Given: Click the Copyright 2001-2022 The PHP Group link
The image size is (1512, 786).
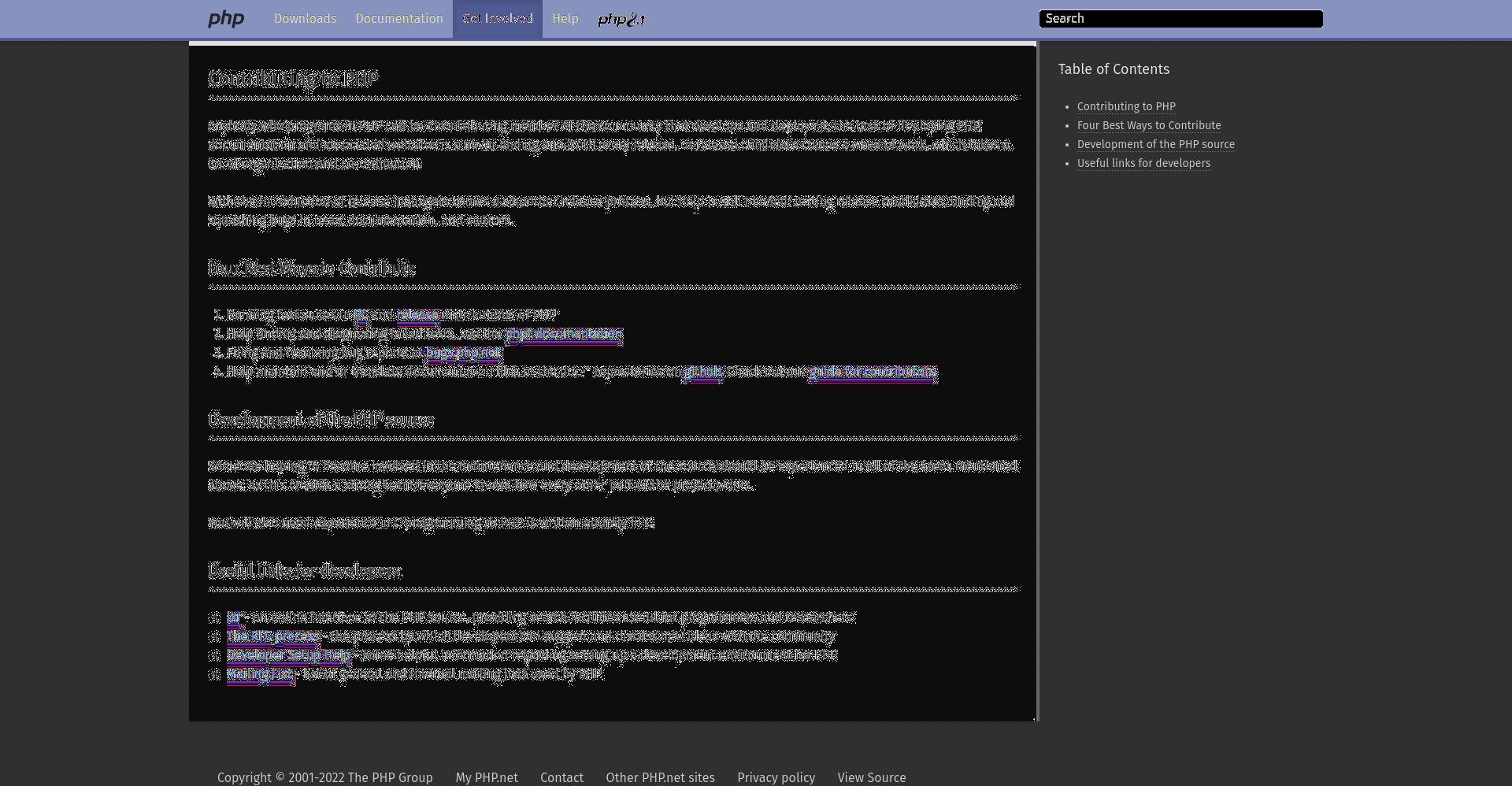Looking at the screenshot, I should click(325, 777).
